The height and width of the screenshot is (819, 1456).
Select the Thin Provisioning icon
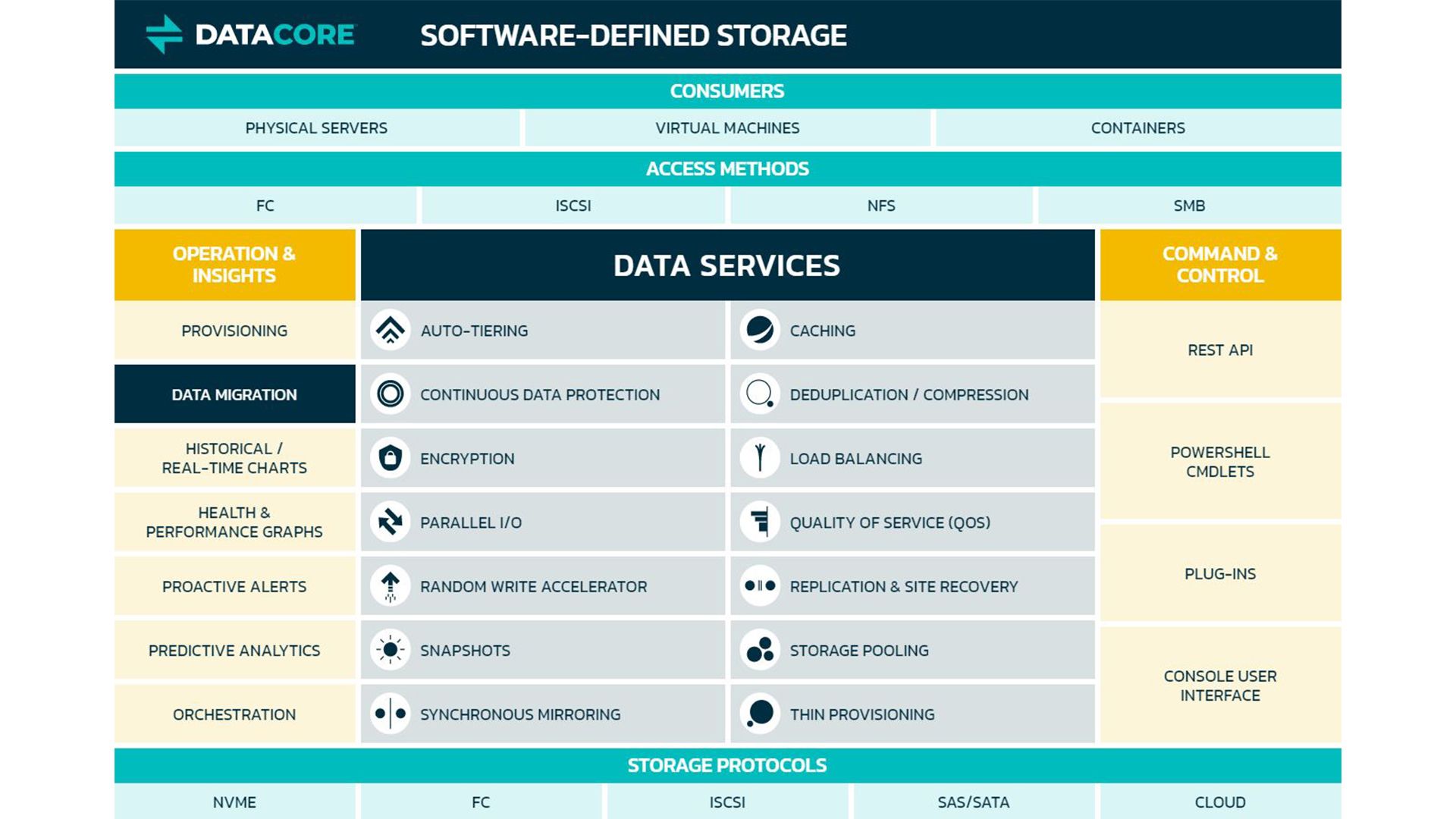tap(759, 714)
